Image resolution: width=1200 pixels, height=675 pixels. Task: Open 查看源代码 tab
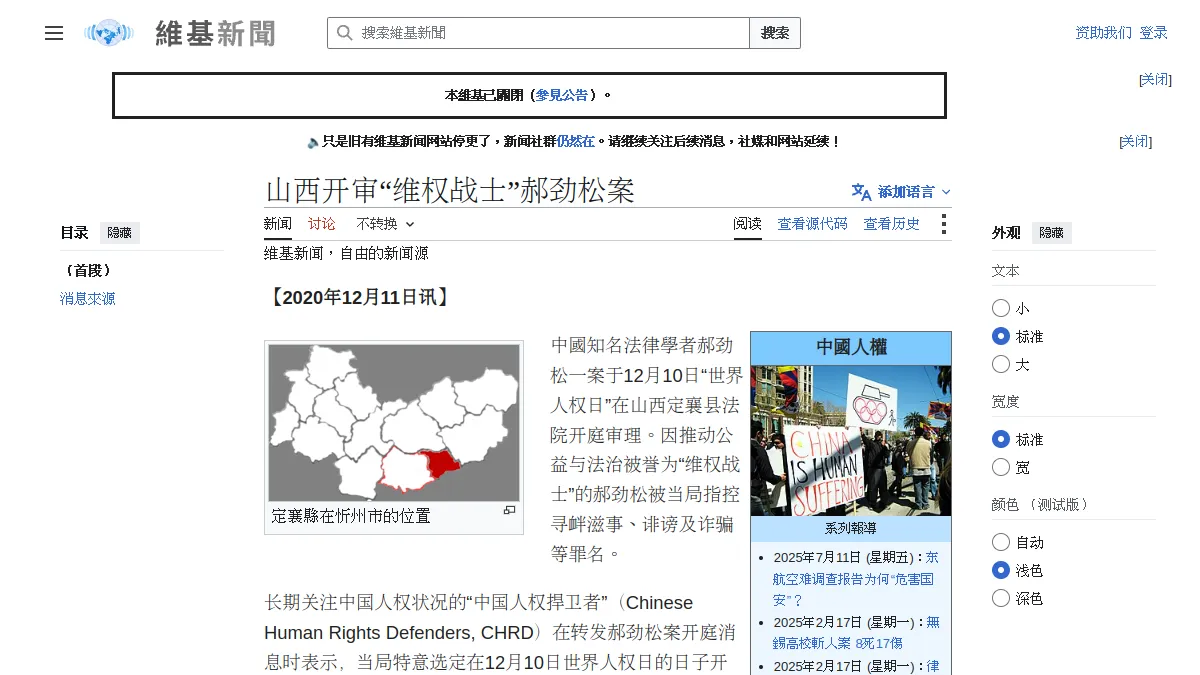813,224
